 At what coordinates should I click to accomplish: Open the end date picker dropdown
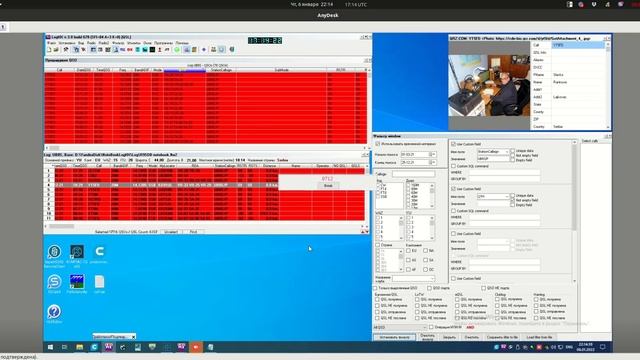(x=433, y=162)
